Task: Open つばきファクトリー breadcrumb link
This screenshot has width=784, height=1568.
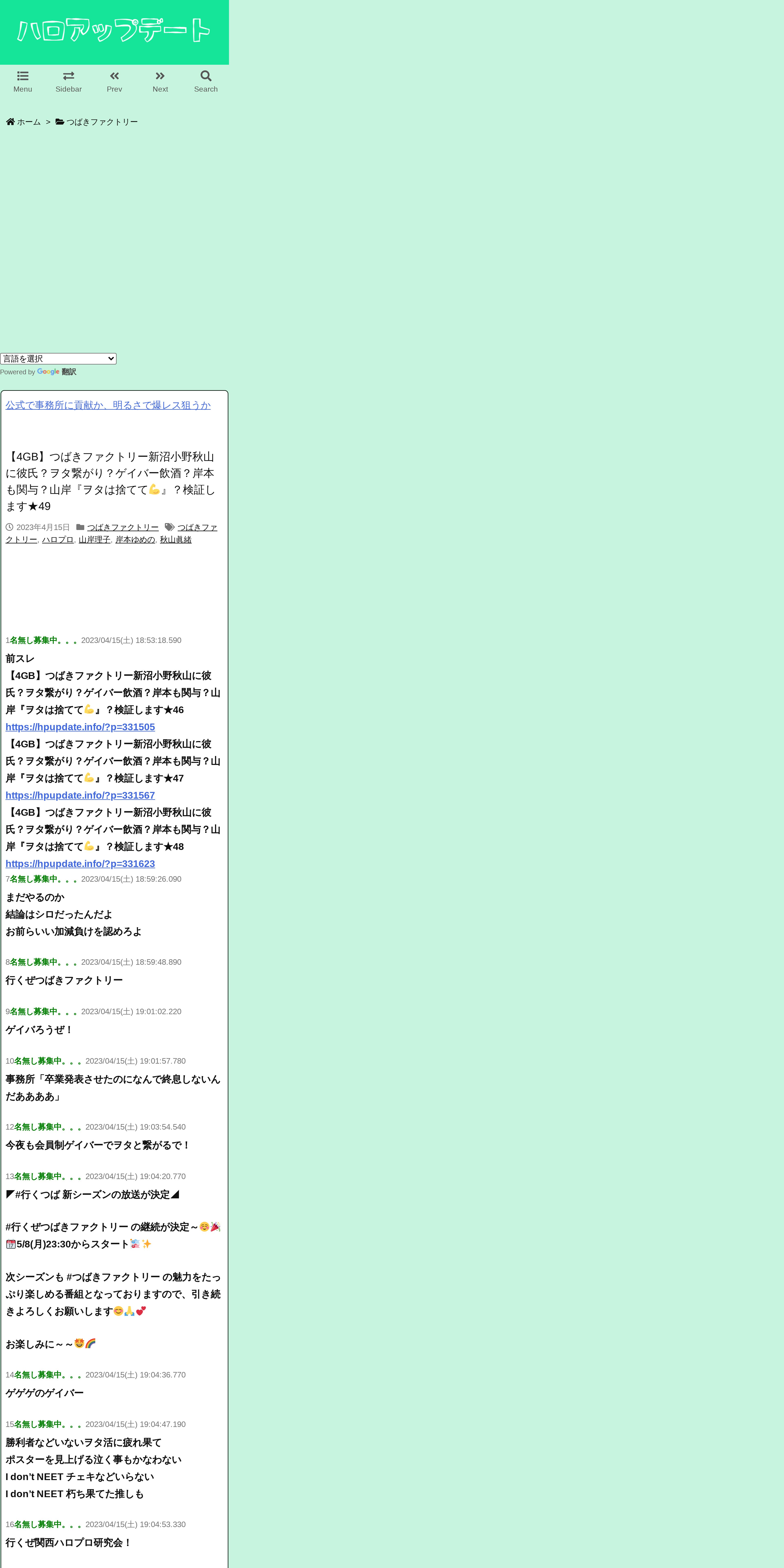Action: [102, 122]
